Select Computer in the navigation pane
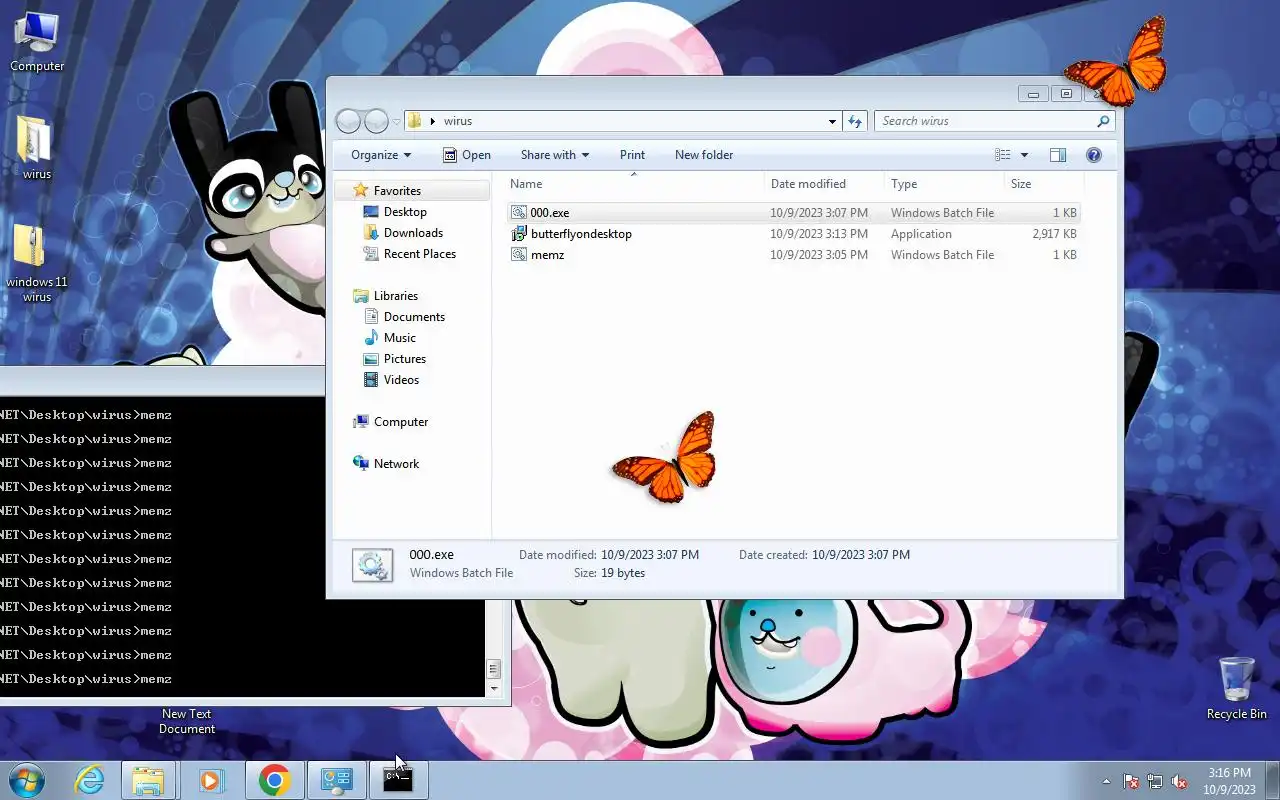1280x800 pixels. point(400,422)
